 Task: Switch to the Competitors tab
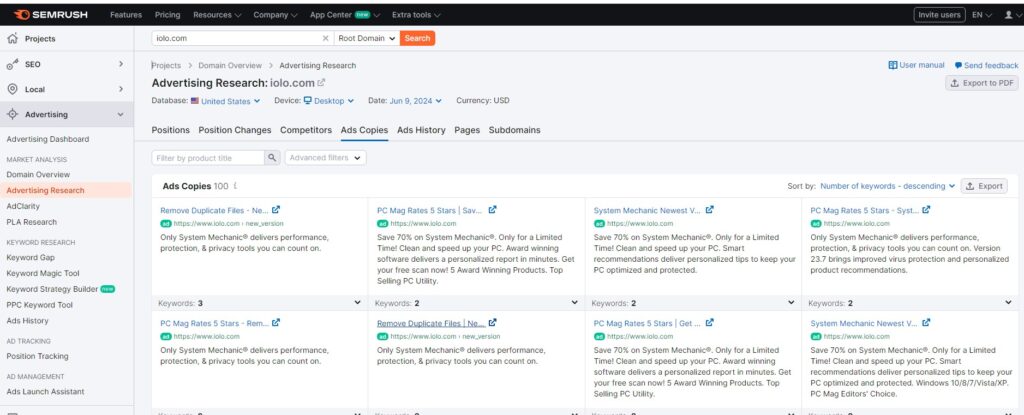pos(306,130)
